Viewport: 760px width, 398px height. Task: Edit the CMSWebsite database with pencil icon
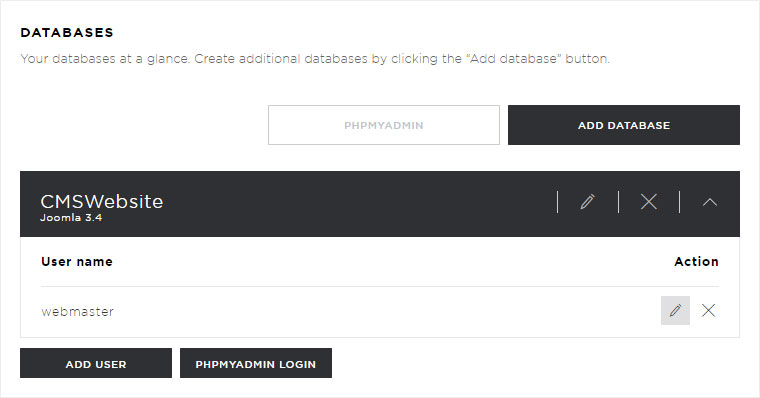pyautogui.click(x=587, y=202)
